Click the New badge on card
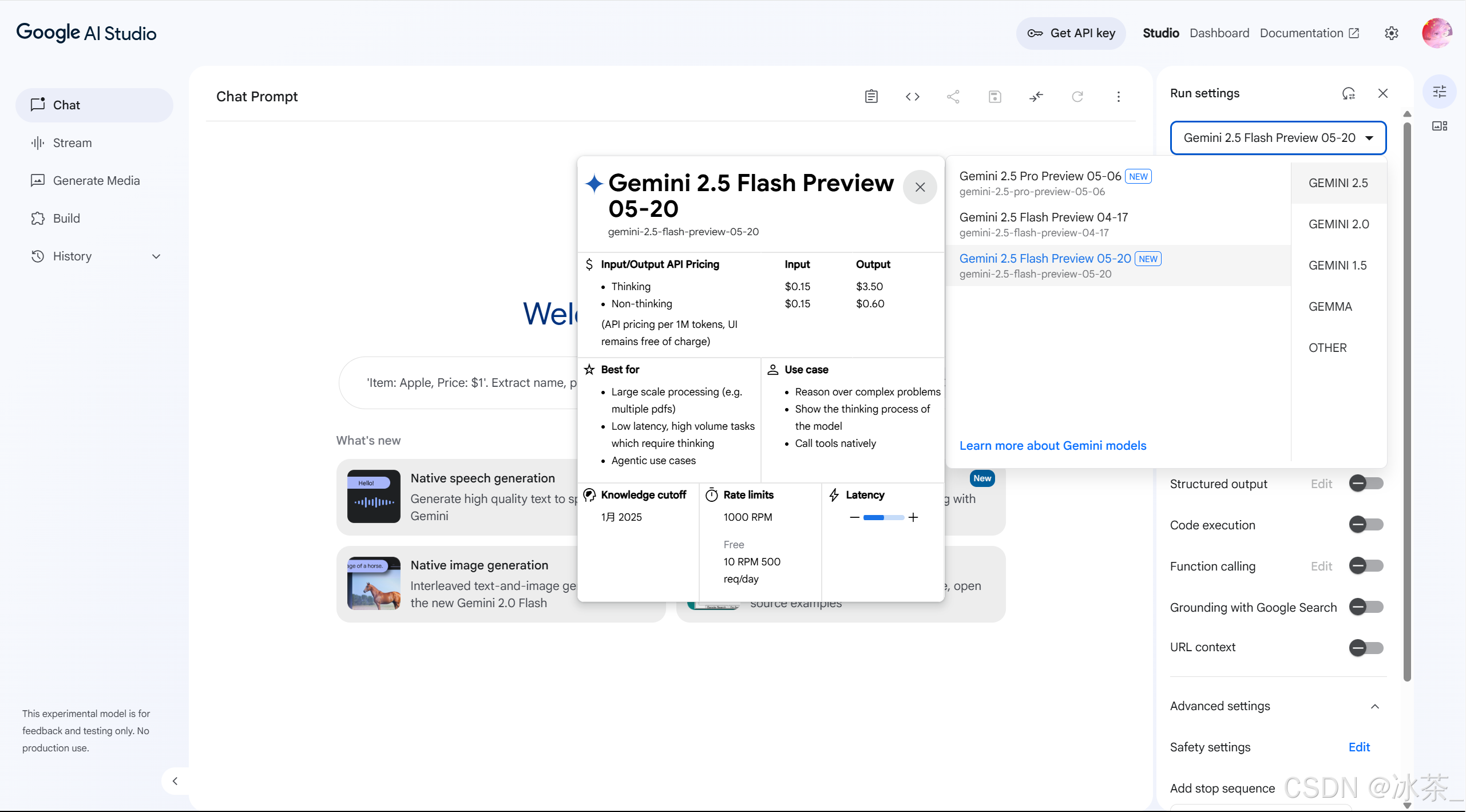The height and width of the screenshot is (812, 1466). (982, 478)
